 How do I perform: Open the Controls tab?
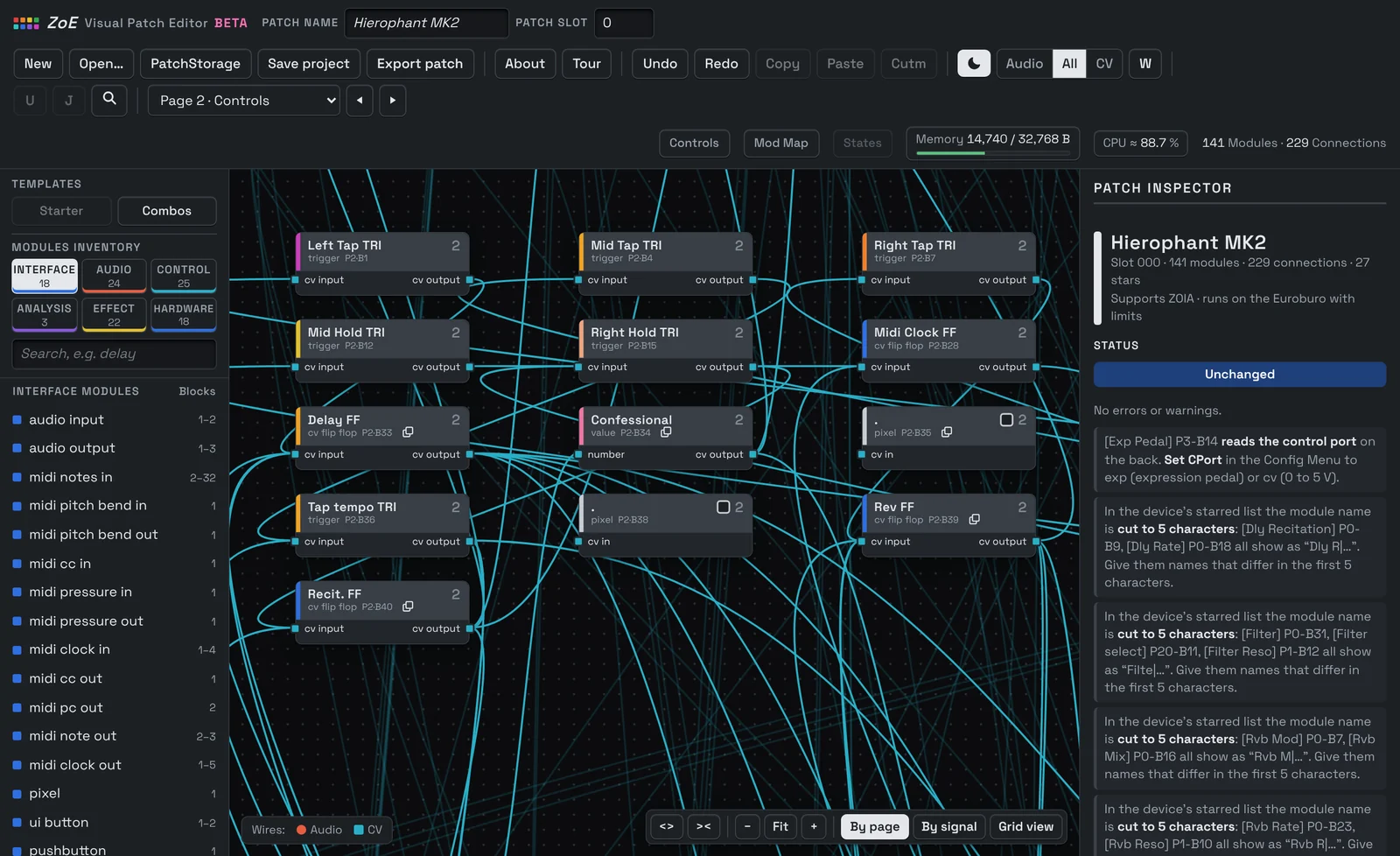pos(694,143)
